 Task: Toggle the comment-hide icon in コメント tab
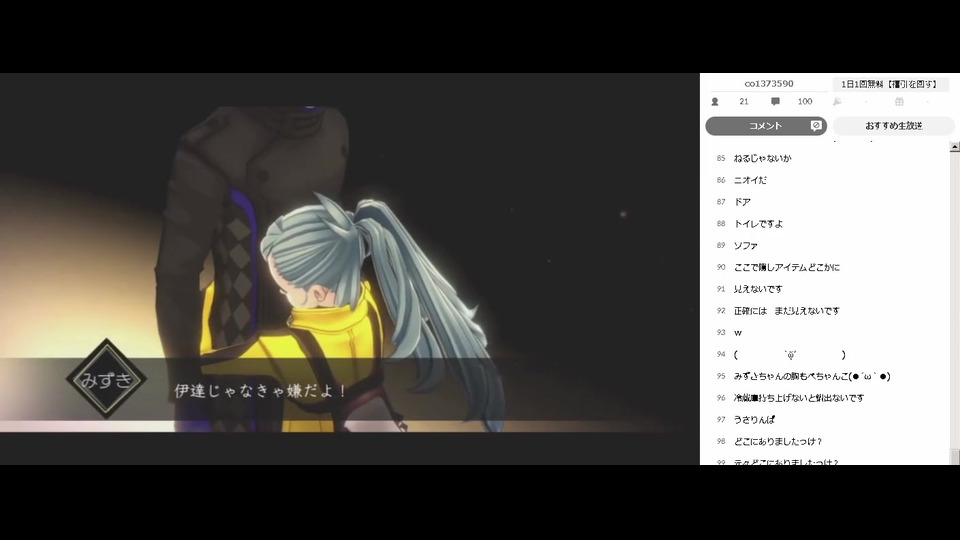pyautogui.click(x=816, y=126)
